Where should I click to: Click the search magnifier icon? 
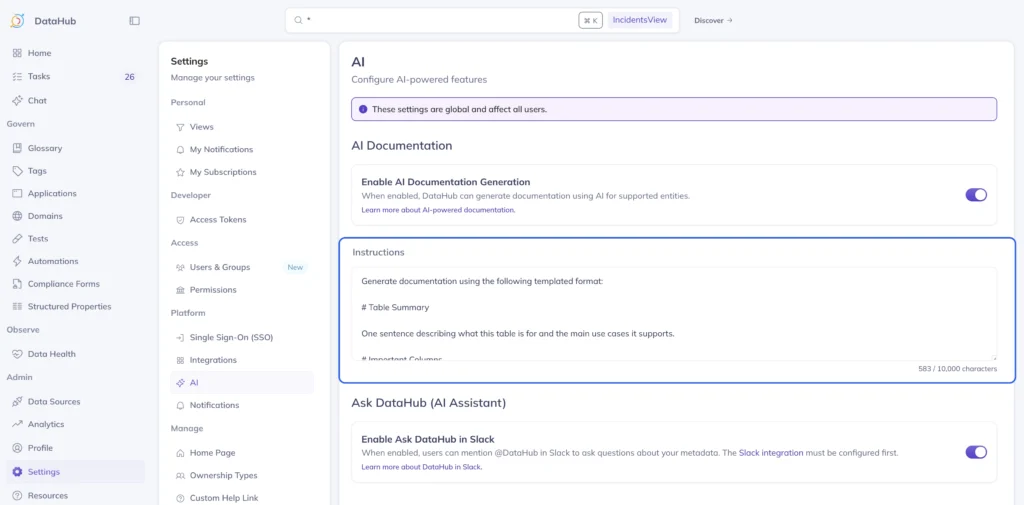[298, 20]
